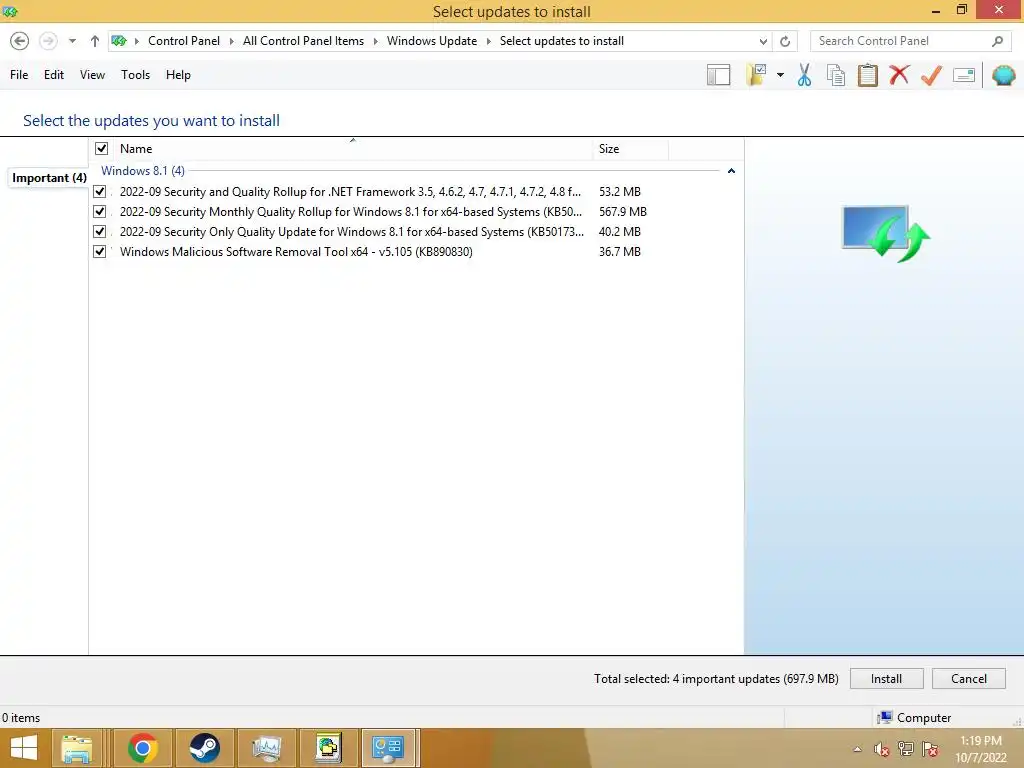The width and height of the screenshot is (1024, 768).
Task: Uncheck the Security Monthly Quality Rollup update
Action: point(99,212)
